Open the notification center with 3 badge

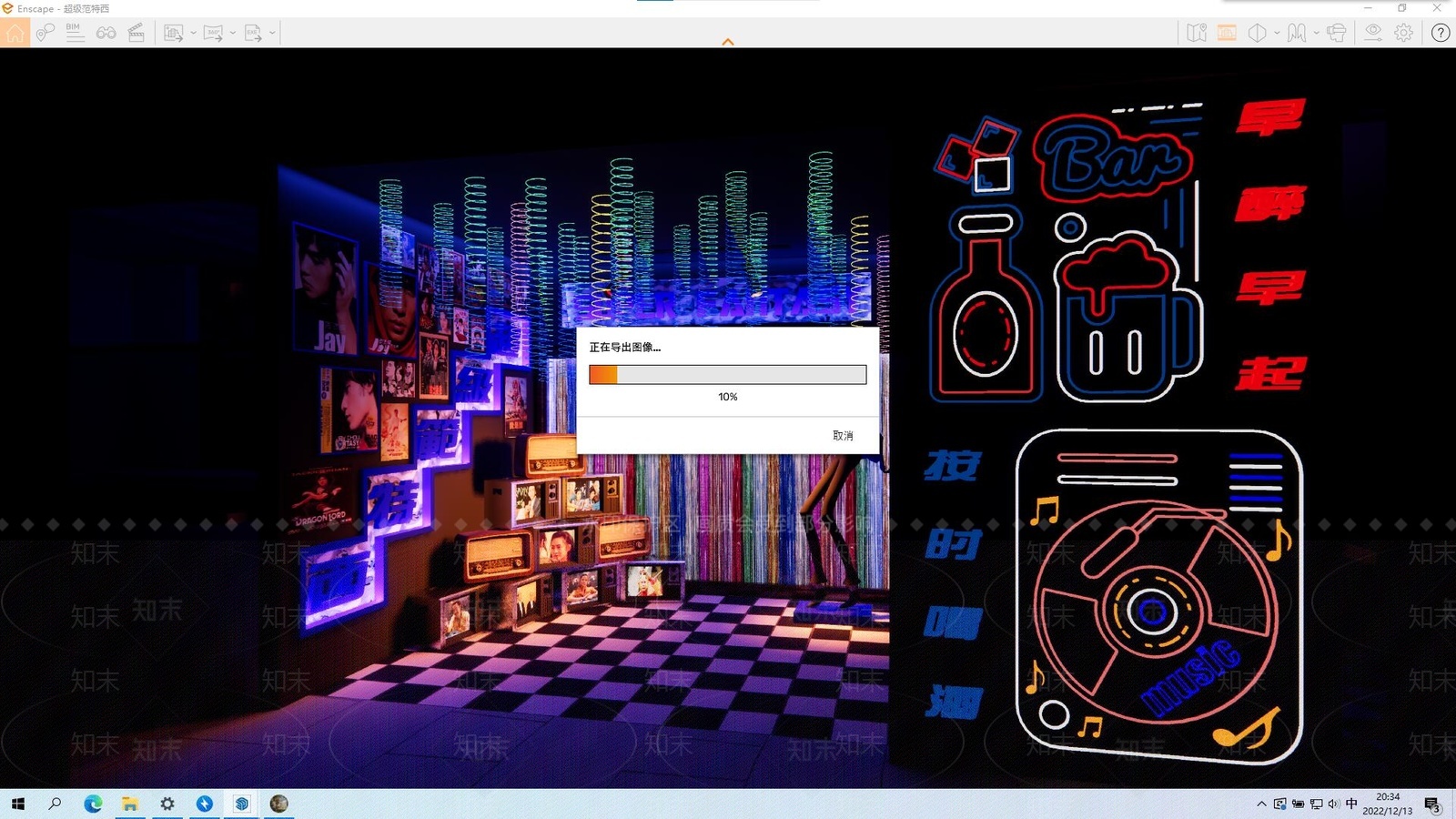pyautogui.click(x=1432, y=804)
